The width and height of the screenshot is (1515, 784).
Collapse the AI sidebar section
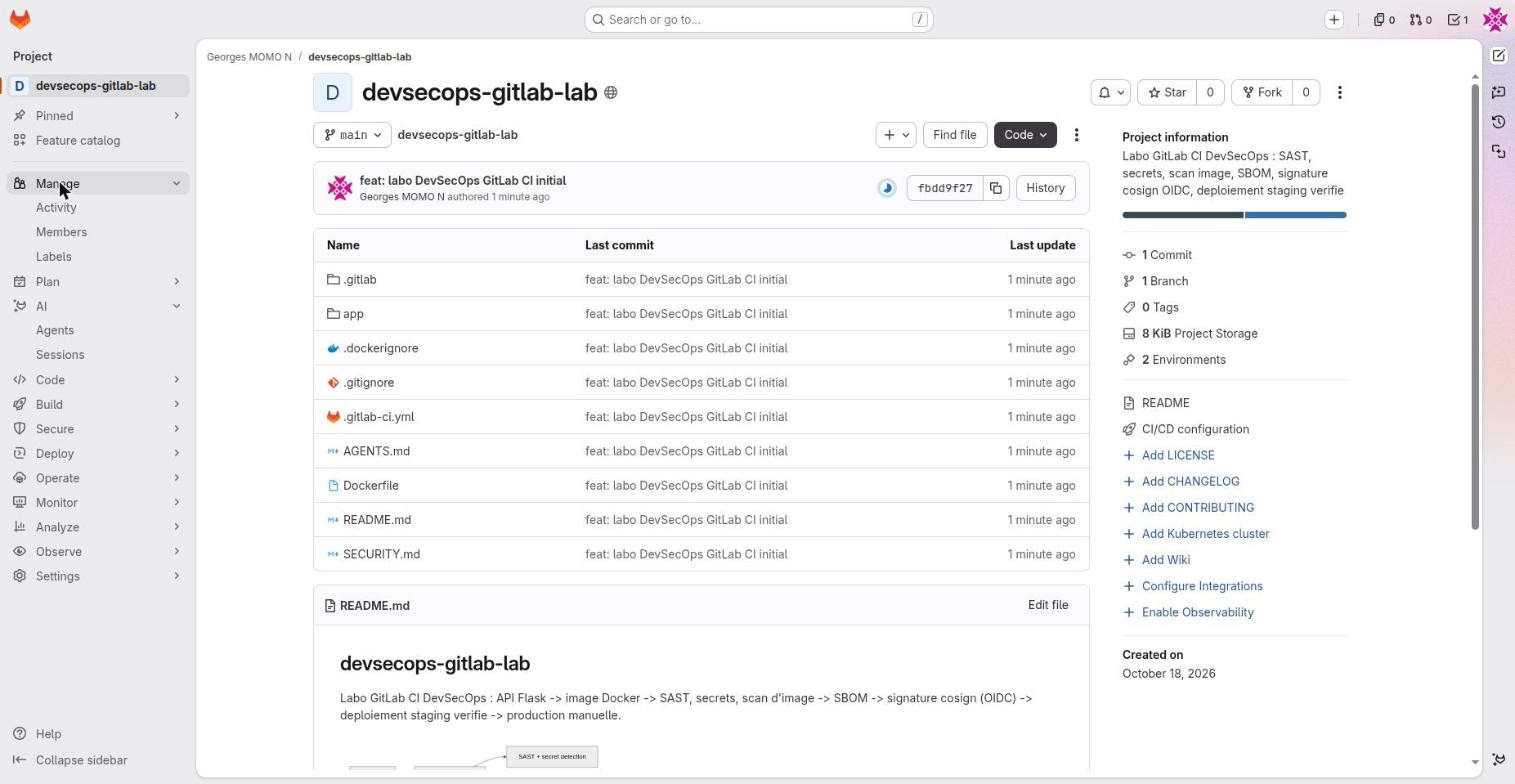click(98, 306)
